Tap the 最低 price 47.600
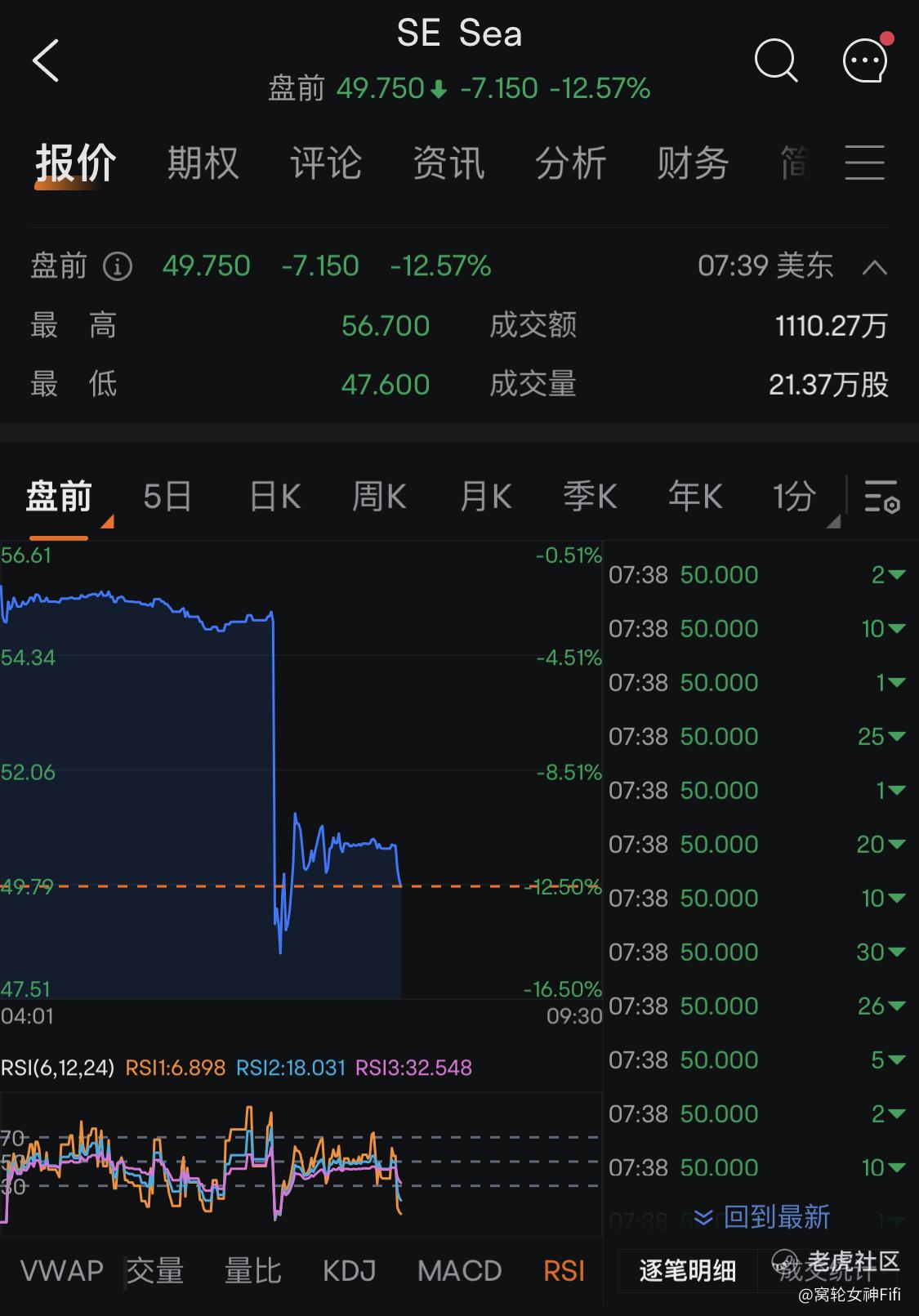The image size is (919, 1316). pyautogui.click(x=386, y=385)
